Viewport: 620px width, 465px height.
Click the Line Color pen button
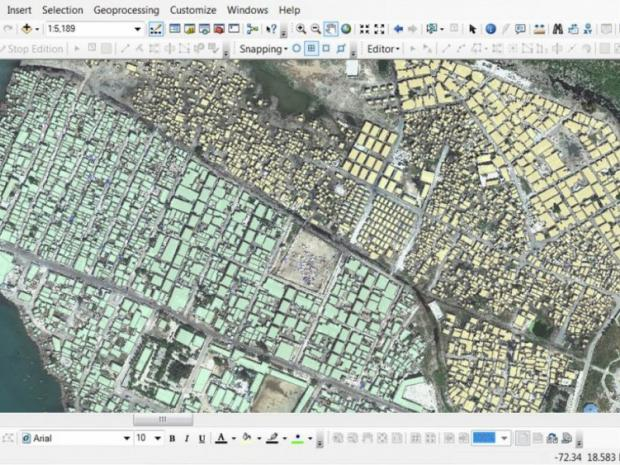pyautogui.click(x=272, y=438)
